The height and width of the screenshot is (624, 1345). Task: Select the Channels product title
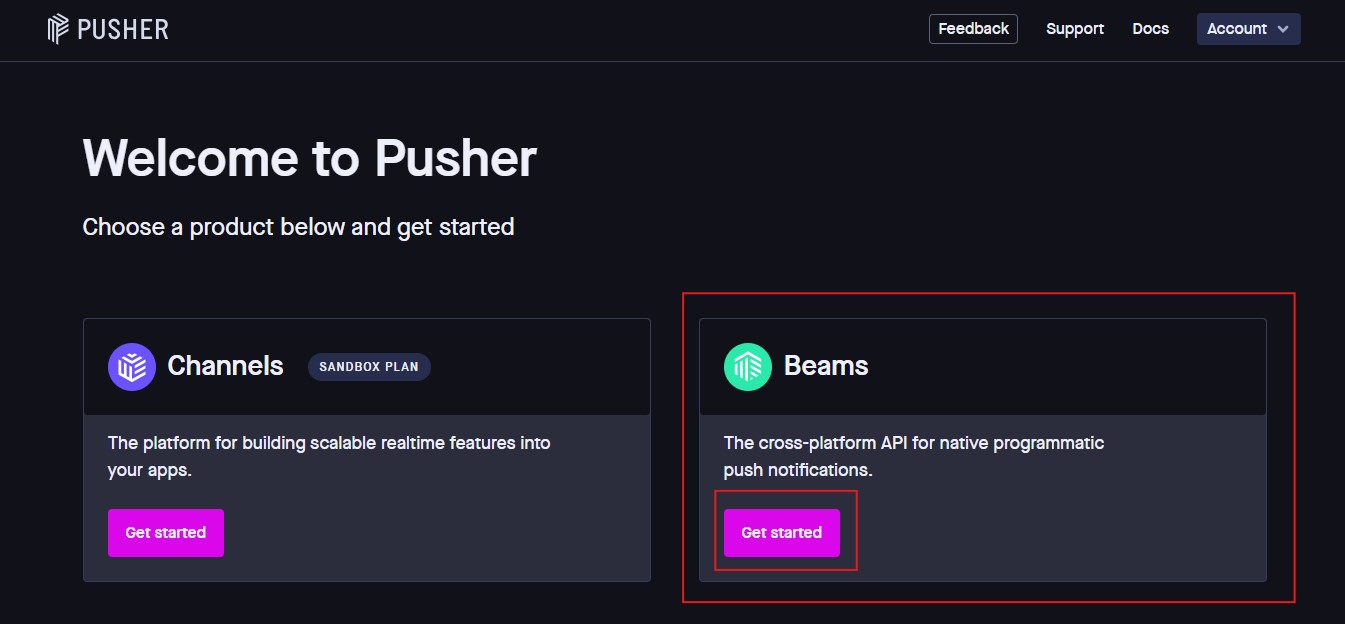(x=225, y=366)
